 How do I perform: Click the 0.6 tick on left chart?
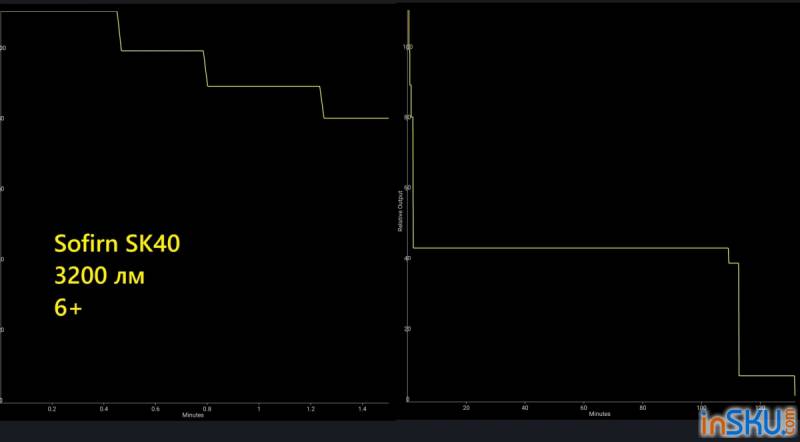tap(155, 409)
